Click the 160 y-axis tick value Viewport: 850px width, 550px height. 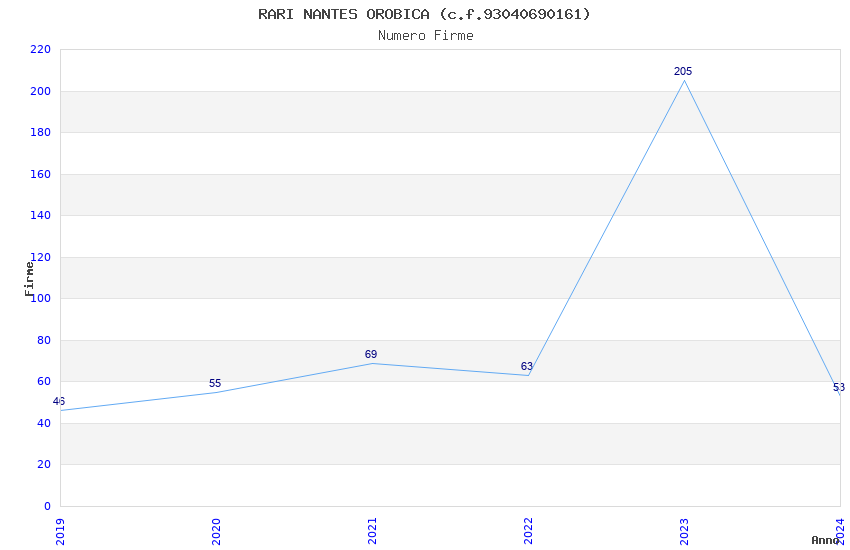point(40,174)
